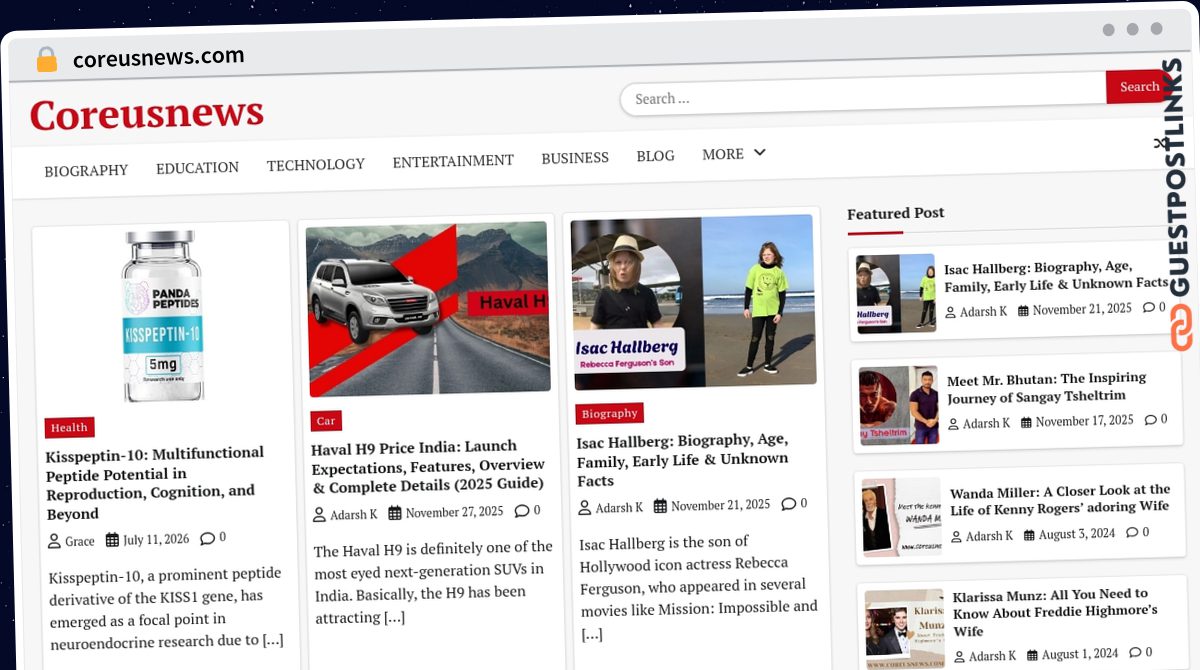1200x670 pixels.
Task: Click the Kisspeptin-10 excerpt paragraph
Action: tap(167, 607)
